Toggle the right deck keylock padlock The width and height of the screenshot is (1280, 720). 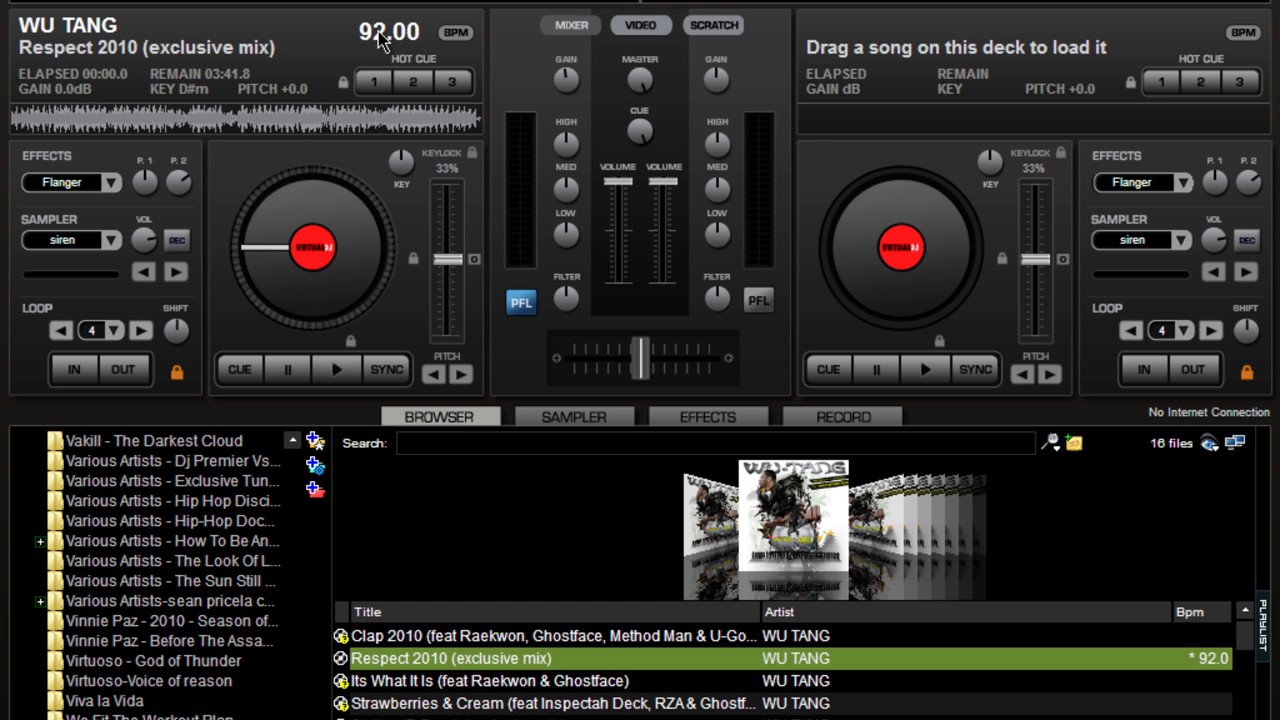point(1060,153)
